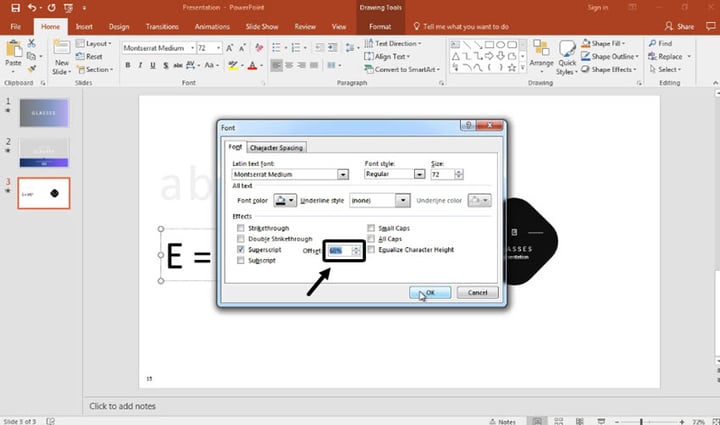
Task: Open the File menu
Action: point(16,27)
